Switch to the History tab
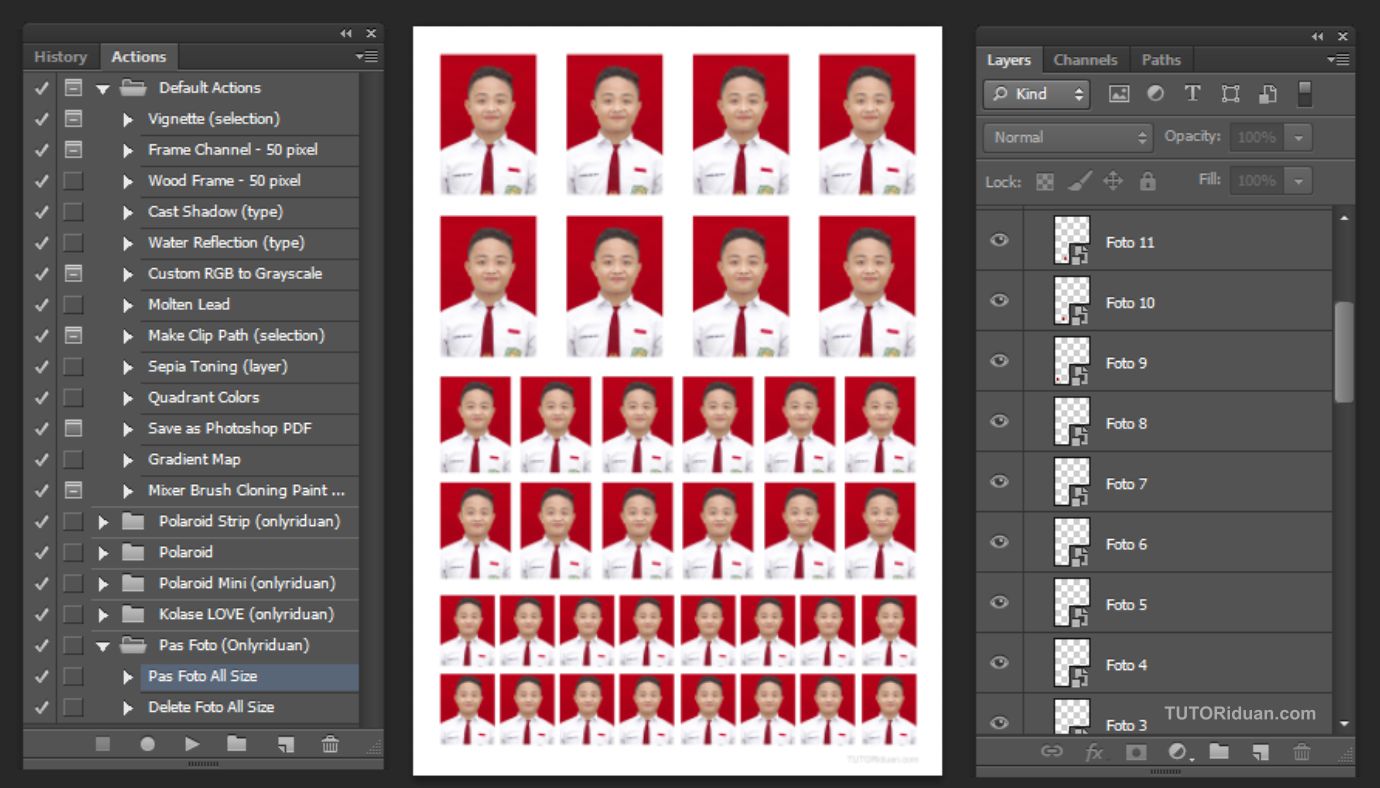1380x788 pixels. 59,56
